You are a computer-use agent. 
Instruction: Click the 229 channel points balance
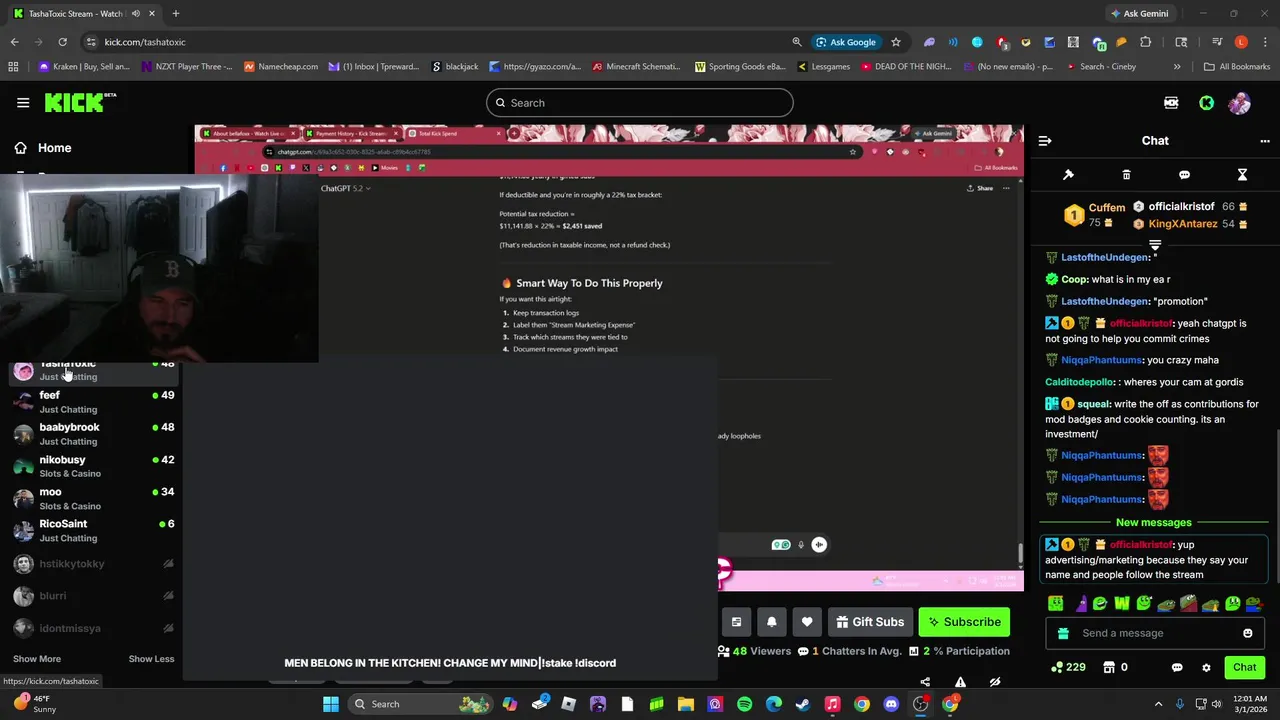(x=1068, y=667)
